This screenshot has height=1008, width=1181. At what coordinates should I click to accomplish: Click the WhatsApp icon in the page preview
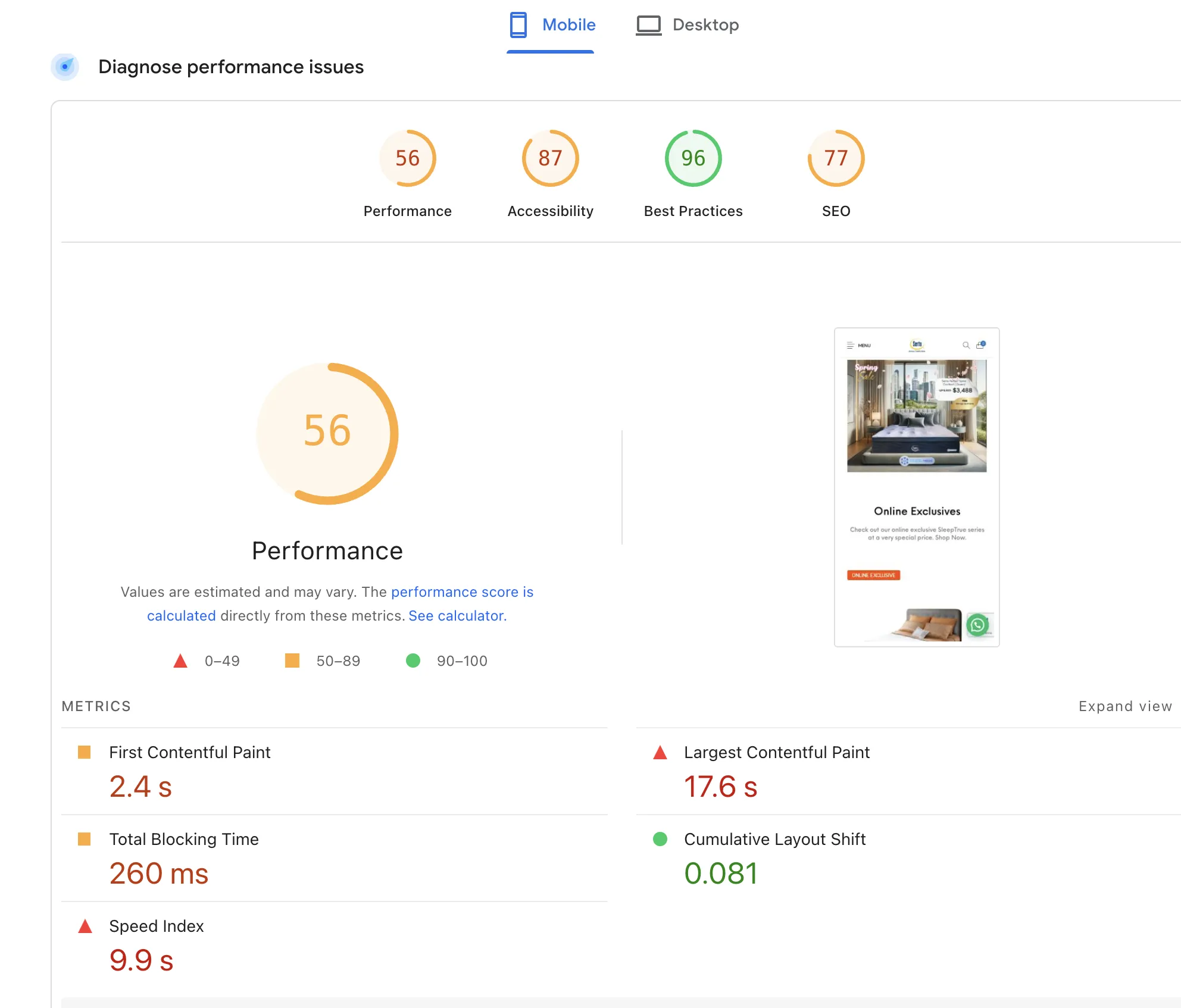click(x=978, y=624)
